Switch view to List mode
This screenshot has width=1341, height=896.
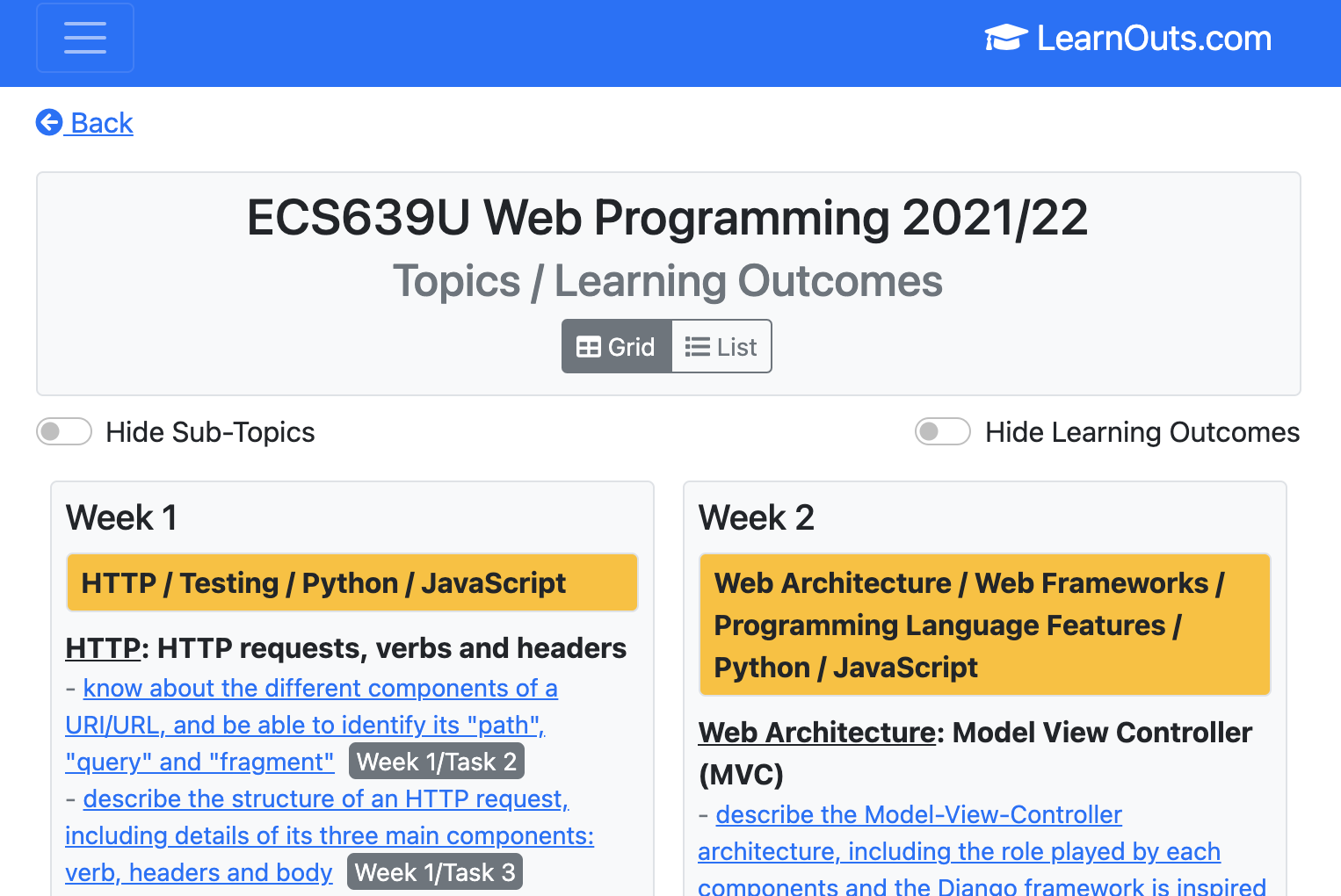click(721, 346)
